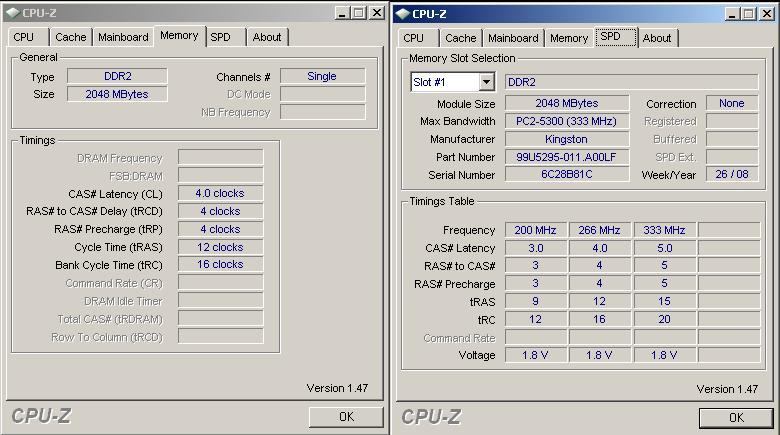Click the 4.0 clocks CAS# Latency value
The image size is (780, 435).
(x=220, y=193)
